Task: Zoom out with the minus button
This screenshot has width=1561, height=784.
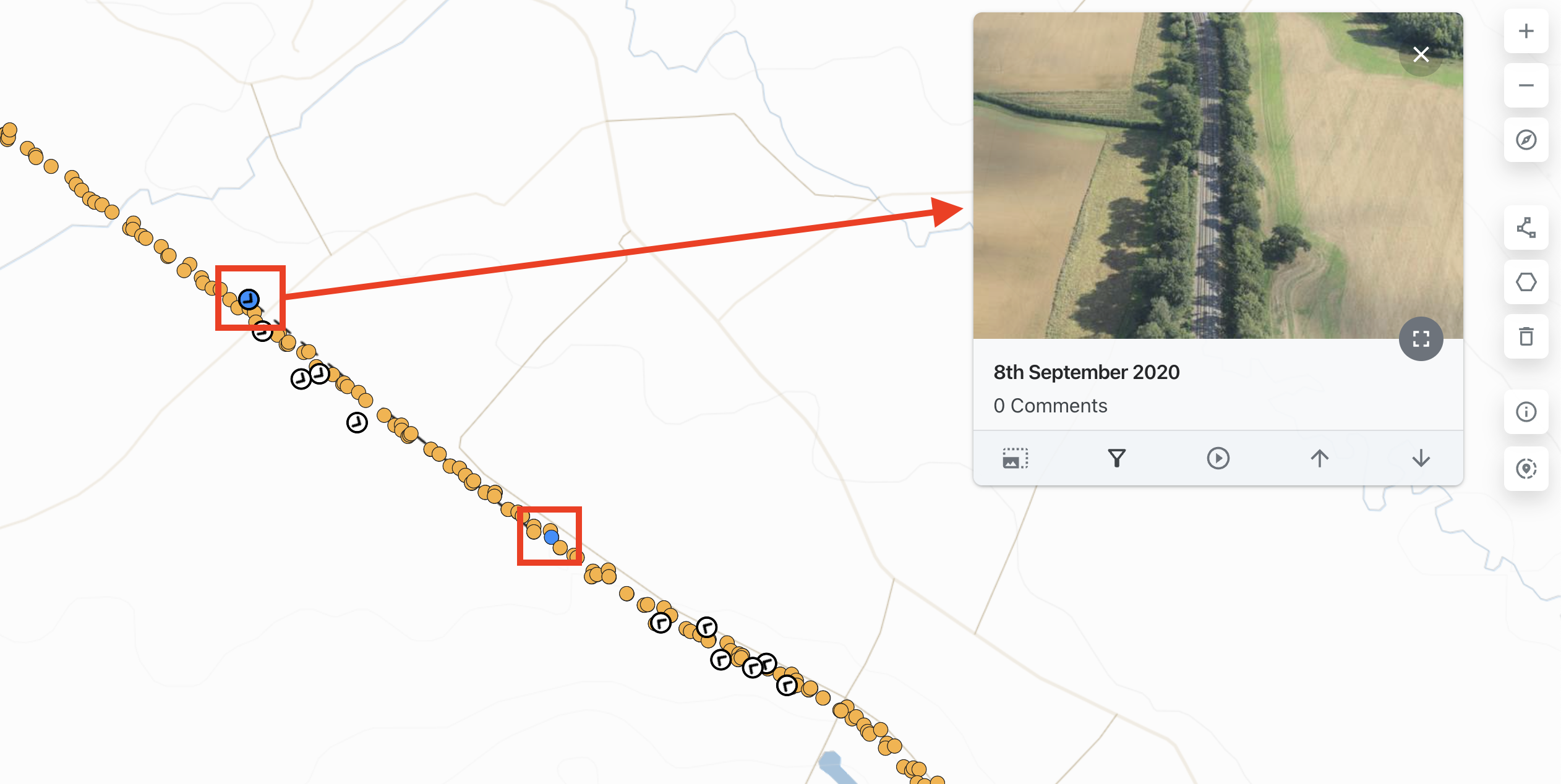Action: (x=1526, y=85)
